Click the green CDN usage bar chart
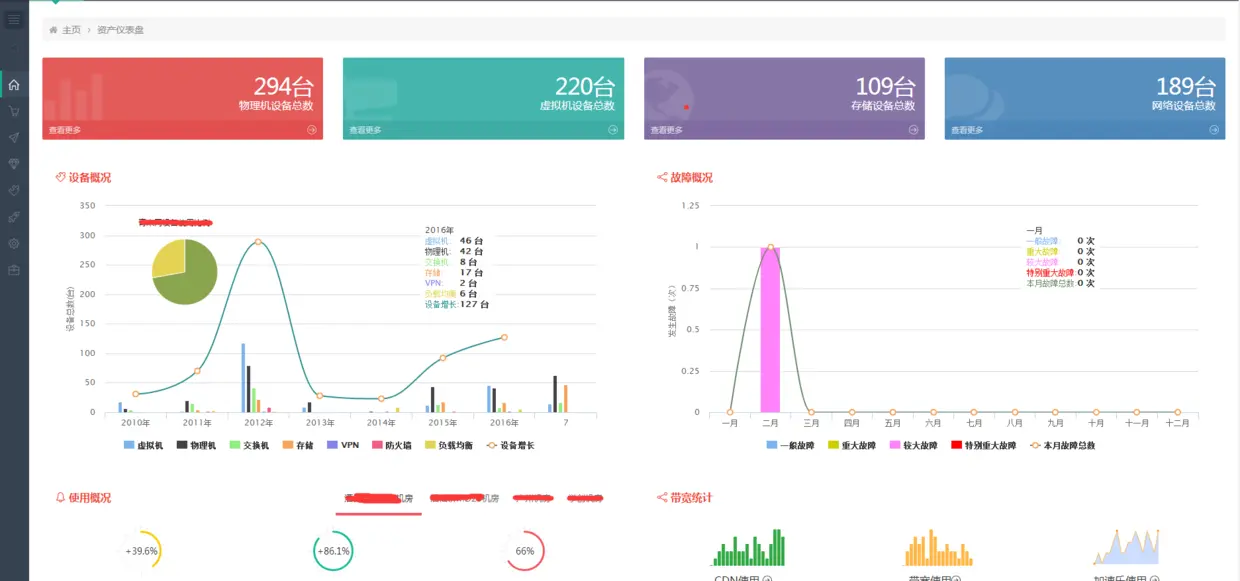The image size is (1240, 581). pyautogui.click(x=748, y=548)
